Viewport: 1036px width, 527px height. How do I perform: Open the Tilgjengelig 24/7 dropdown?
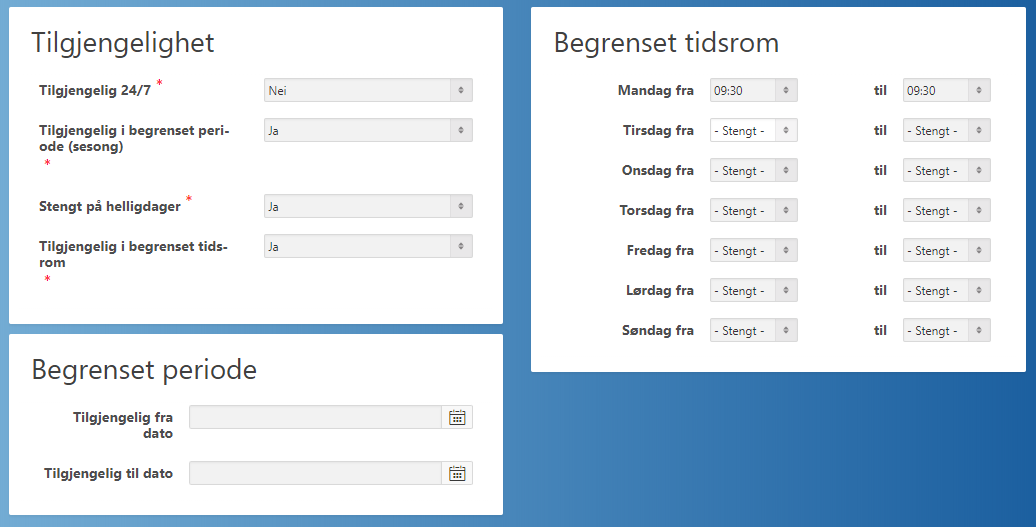click(368, 90)
